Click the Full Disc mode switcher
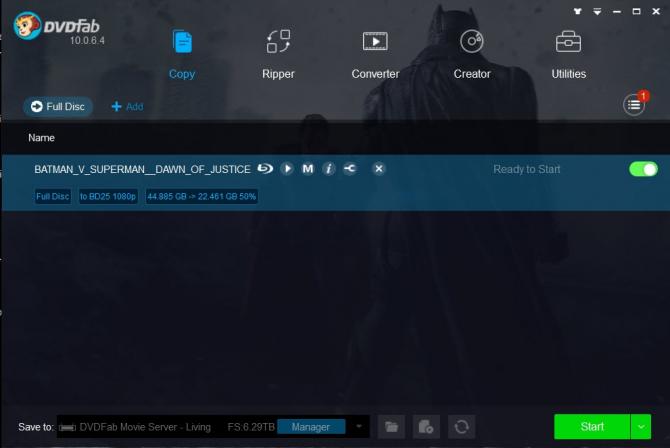Viewport: 670px width, 448px height. (x=58, y=106)
